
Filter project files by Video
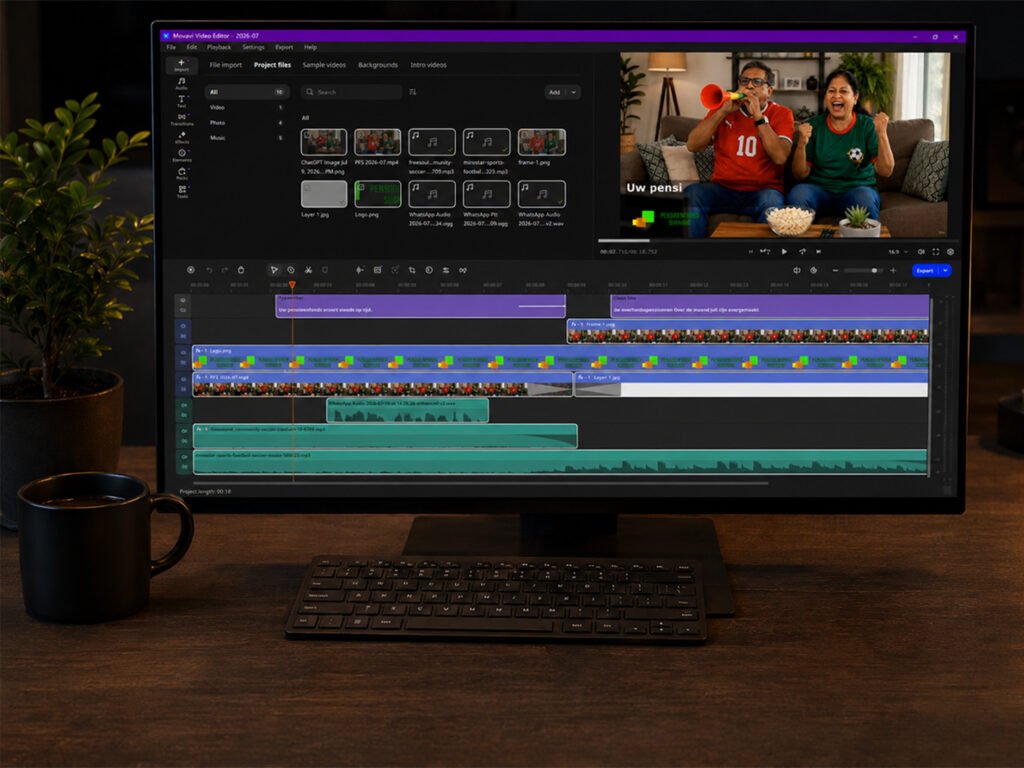click(x=246, y=107)
